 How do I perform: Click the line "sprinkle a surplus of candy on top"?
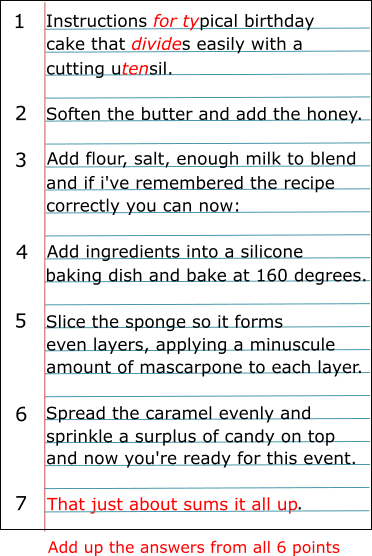point(190,437)
